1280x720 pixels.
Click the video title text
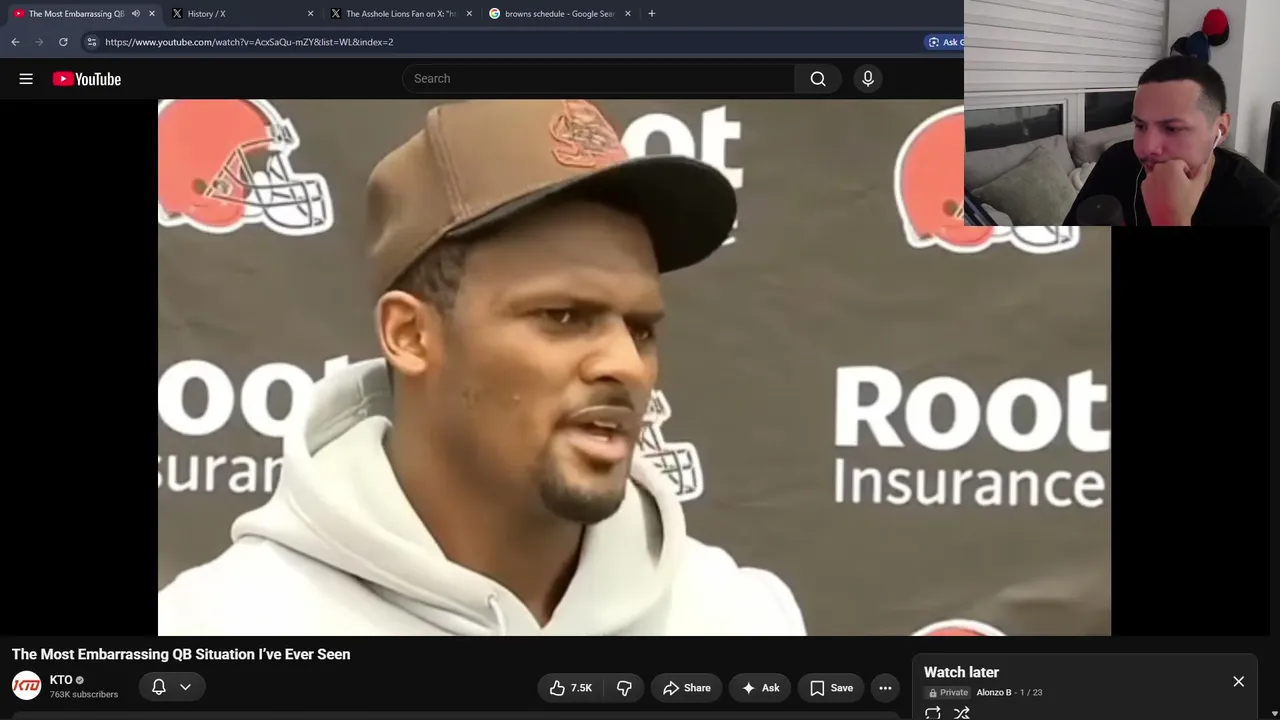181,654
